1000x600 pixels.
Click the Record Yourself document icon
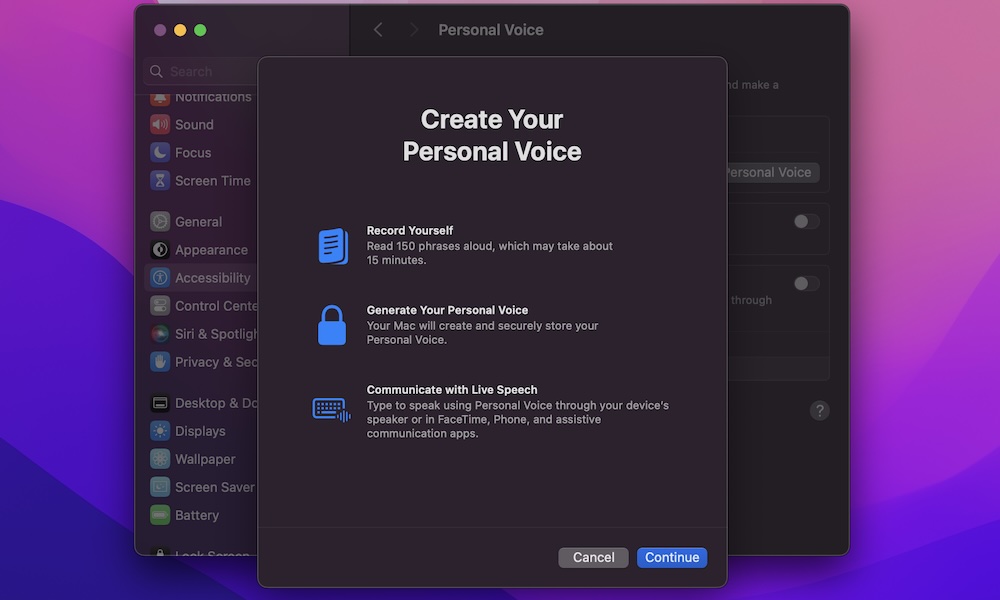coord(333,246)
